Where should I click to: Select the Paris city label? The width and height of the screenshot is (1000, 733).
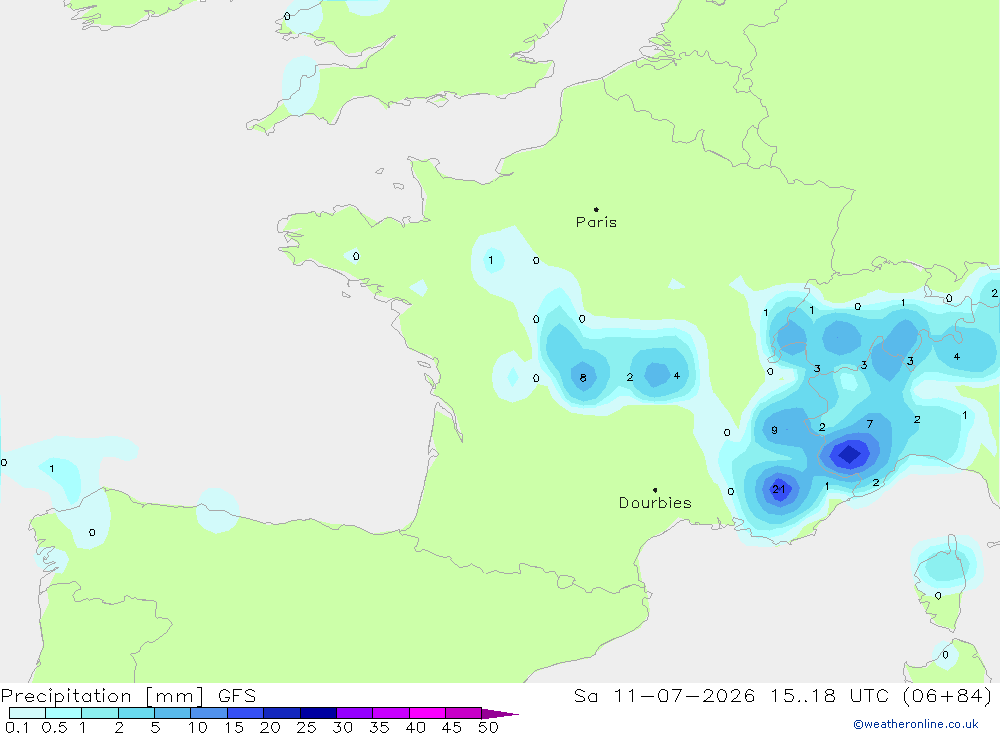pos(596,222)
